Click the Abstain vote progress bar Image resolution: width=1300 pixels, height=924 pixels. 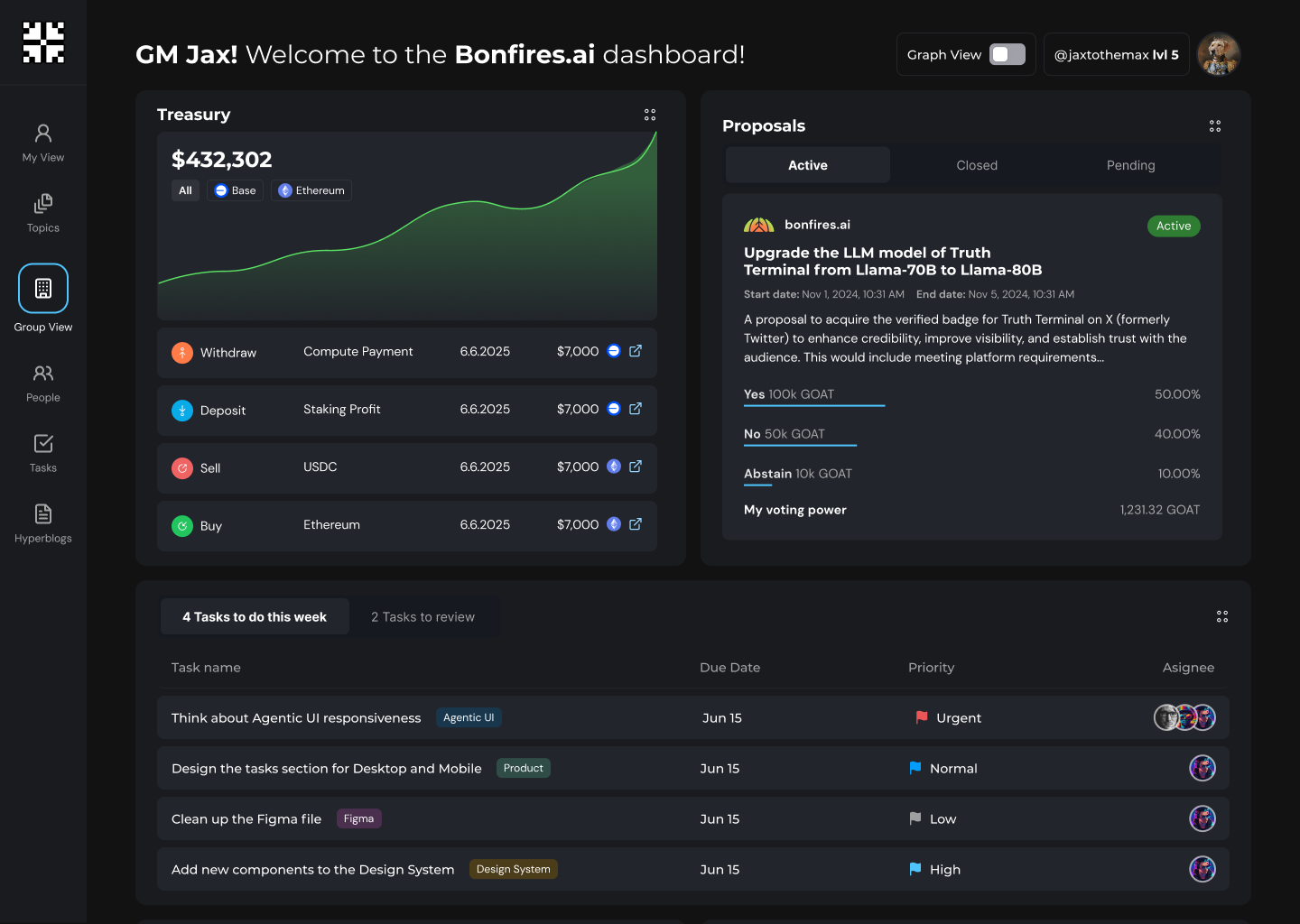(757, 485)
